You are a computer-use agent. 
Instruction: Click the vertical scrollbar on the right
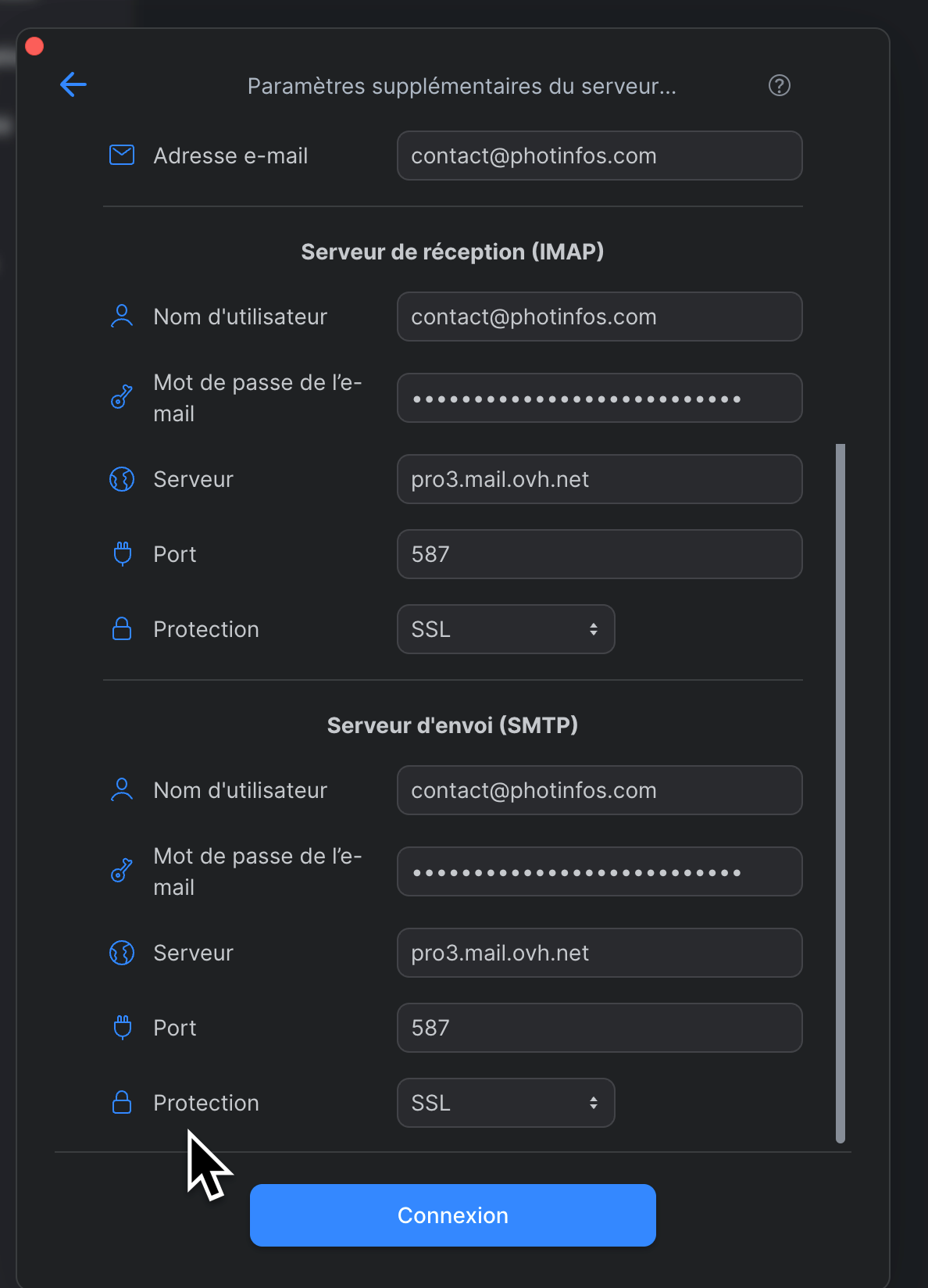point(841,792)
